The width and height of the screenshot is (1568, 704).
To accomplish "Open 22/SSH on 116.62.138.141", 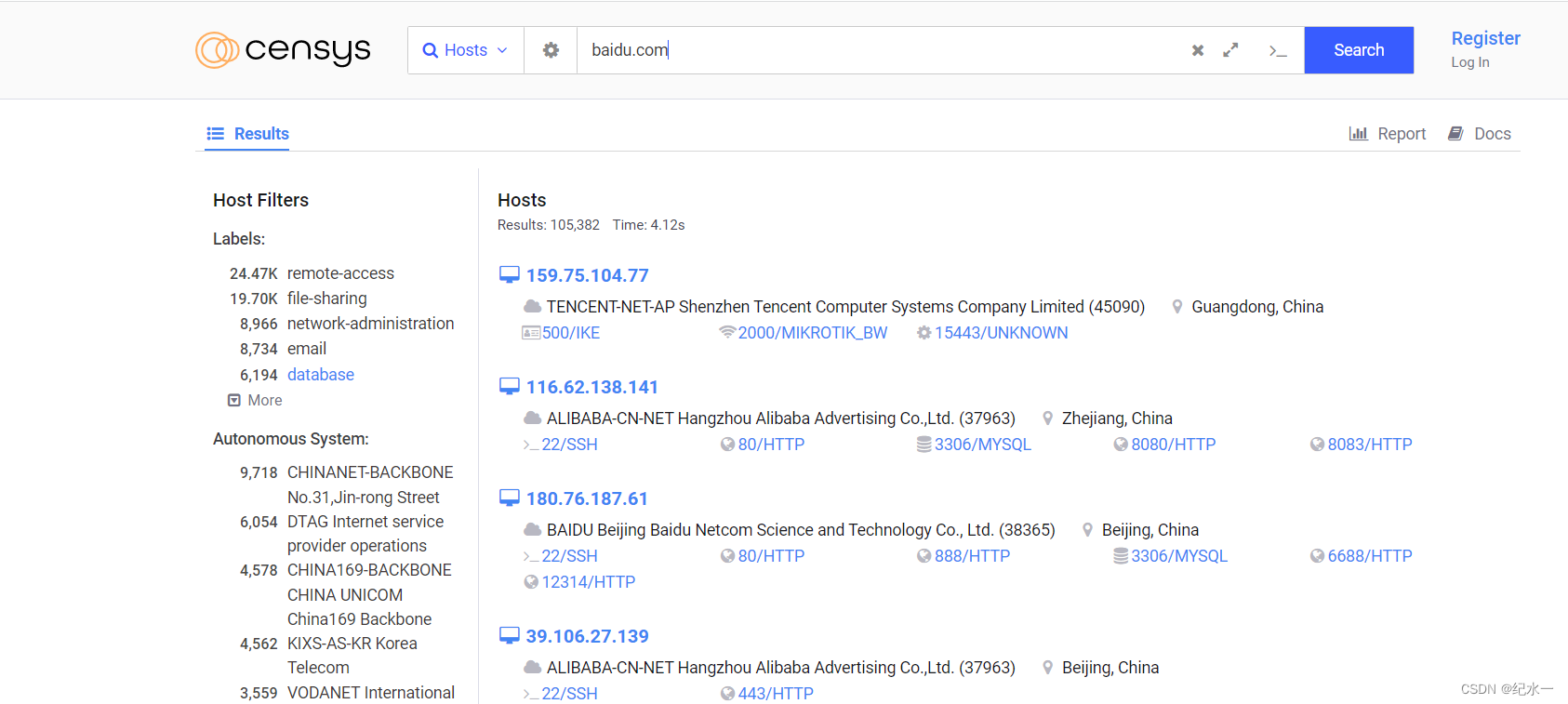I will point(569,445).
